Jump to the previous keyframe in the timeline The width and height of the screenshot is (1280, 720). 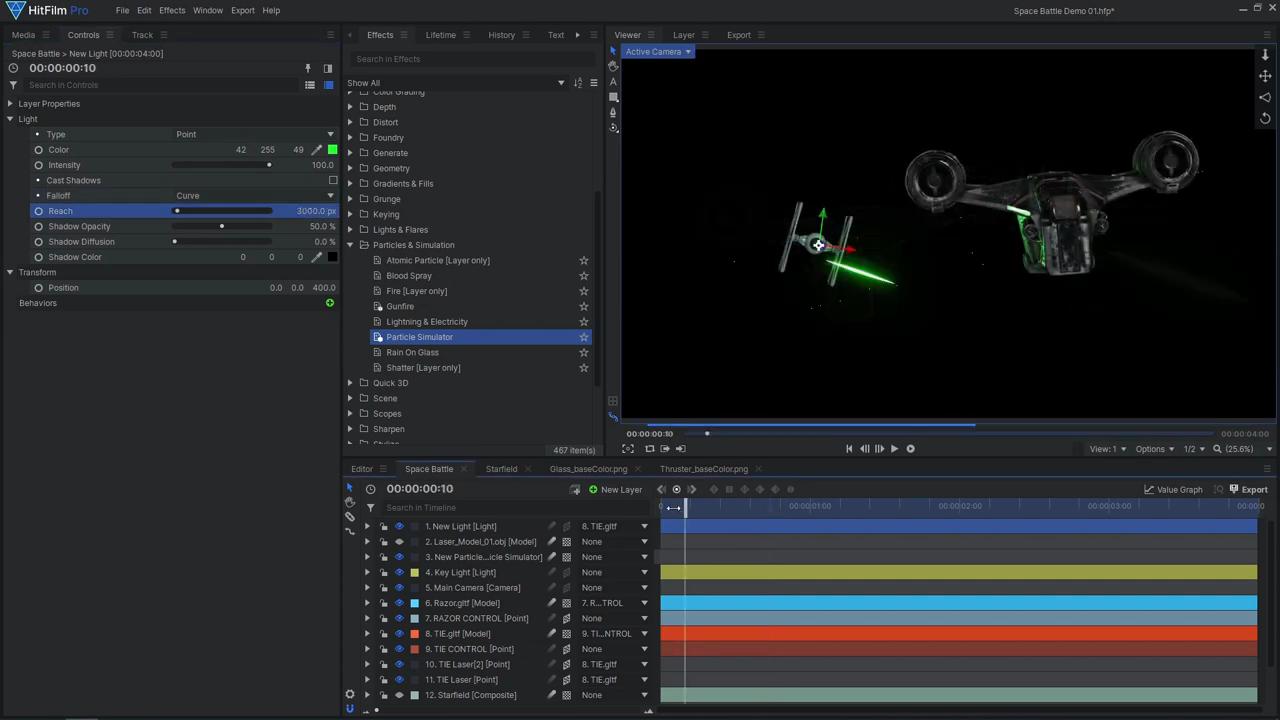click(661, 490)
